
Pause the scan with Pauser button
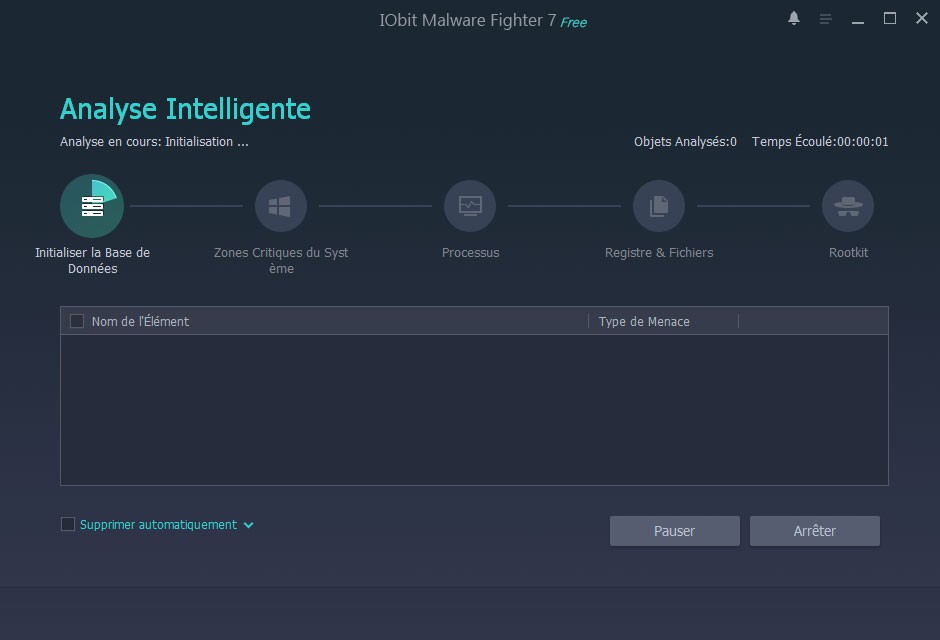coord(674,531)
